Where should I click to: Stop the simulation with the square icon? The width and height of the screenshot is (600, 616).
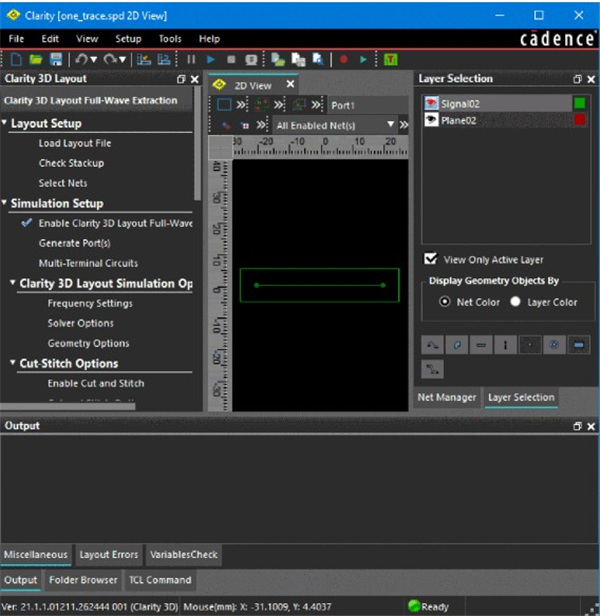(231, 60)
